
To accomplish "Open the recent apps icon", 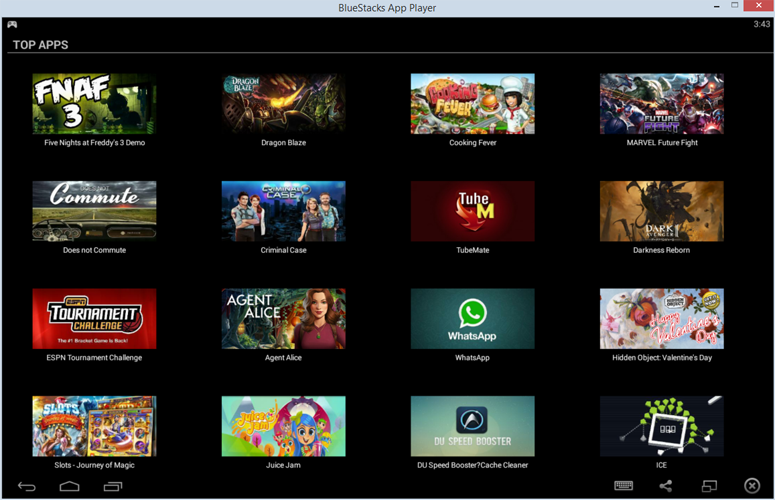I will tap(113, 487).
